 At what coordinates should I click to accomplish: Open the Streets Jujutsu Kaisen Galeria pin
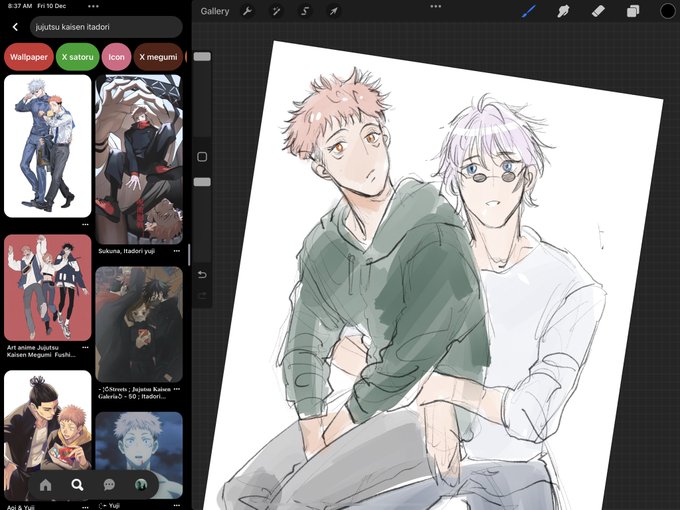[x=139, y=324]
